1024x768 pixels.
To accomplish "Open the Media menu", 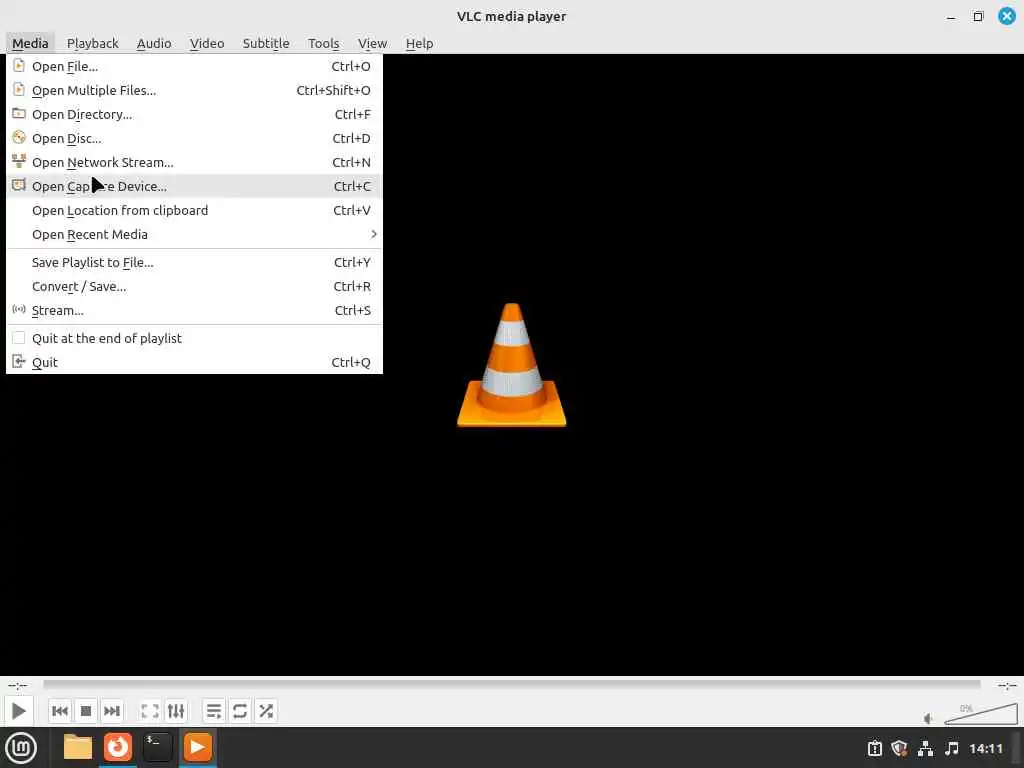I will point(30,43).
